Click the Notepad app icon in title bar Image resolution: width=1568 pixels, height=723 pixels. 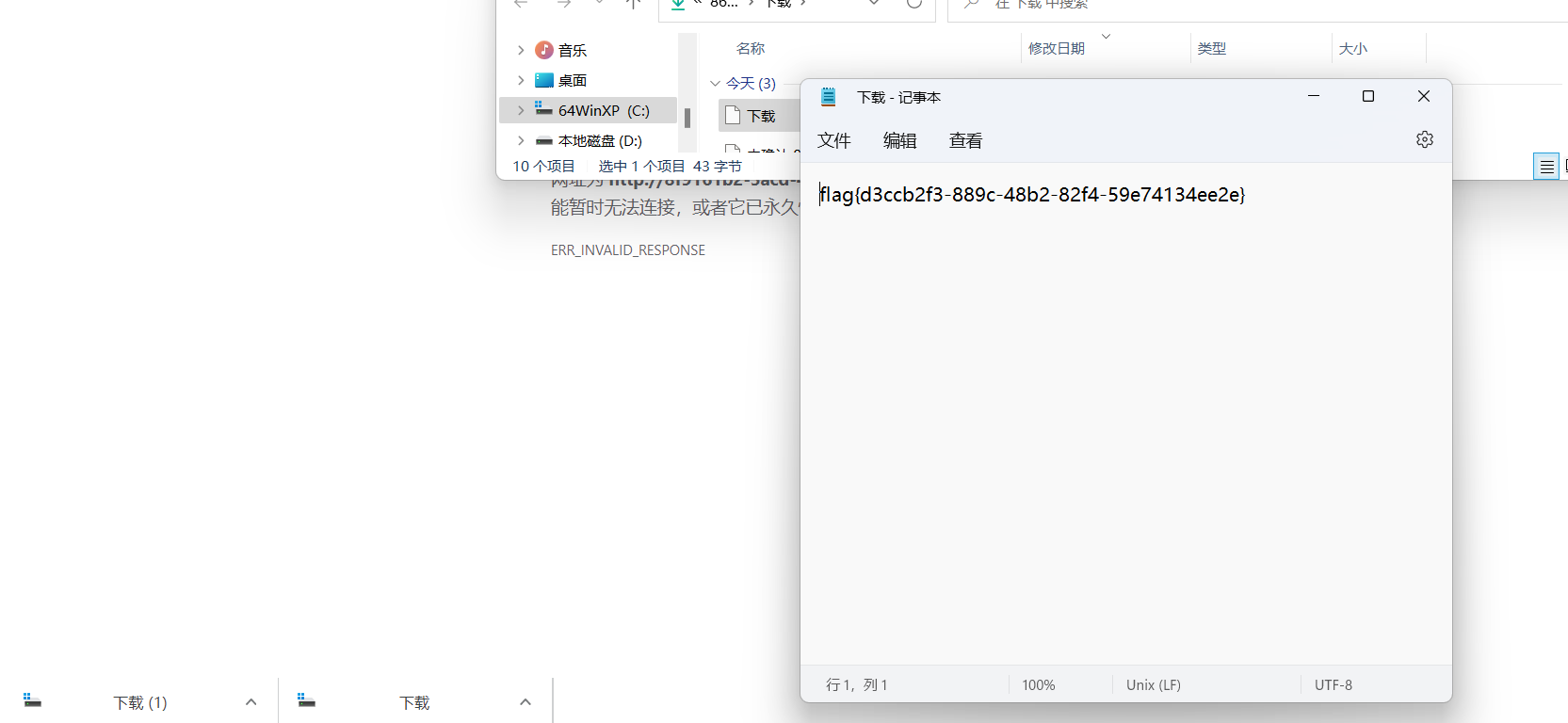[x=829, y=97]
